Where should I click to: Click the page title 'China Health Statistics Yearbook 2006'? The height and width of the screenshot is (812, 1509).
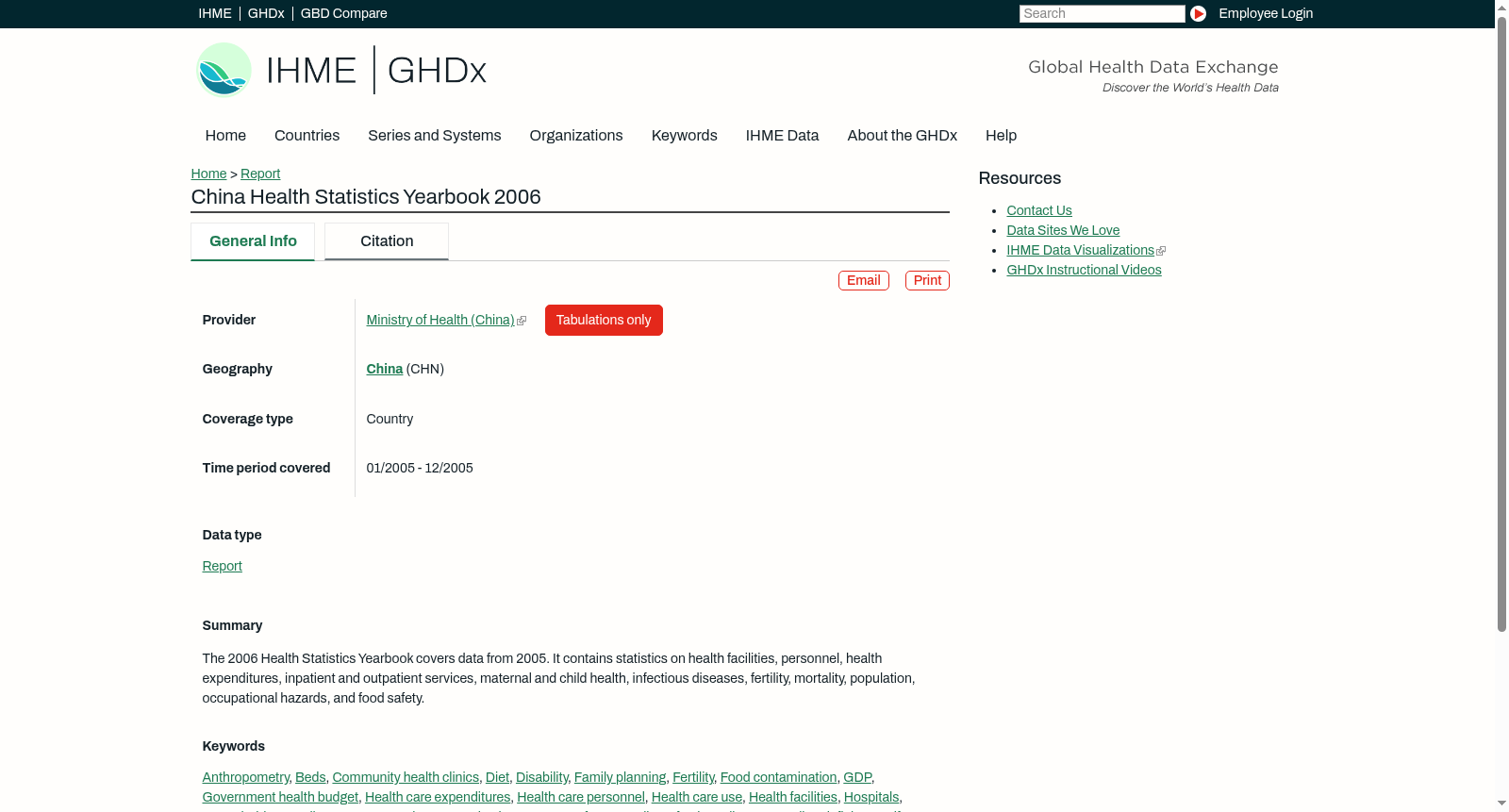pyautogui.click(x=366, y=197)
